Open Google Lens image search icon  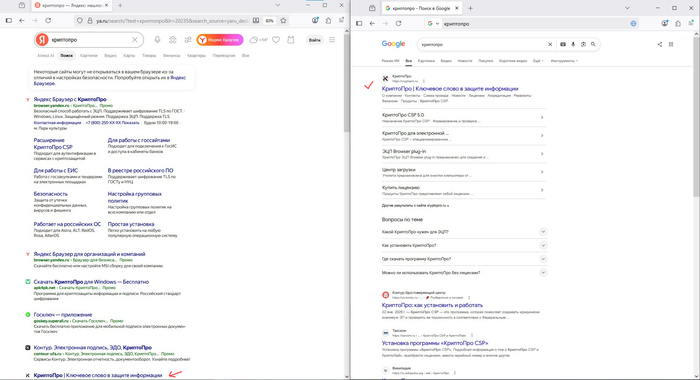(x=583, y=44)
